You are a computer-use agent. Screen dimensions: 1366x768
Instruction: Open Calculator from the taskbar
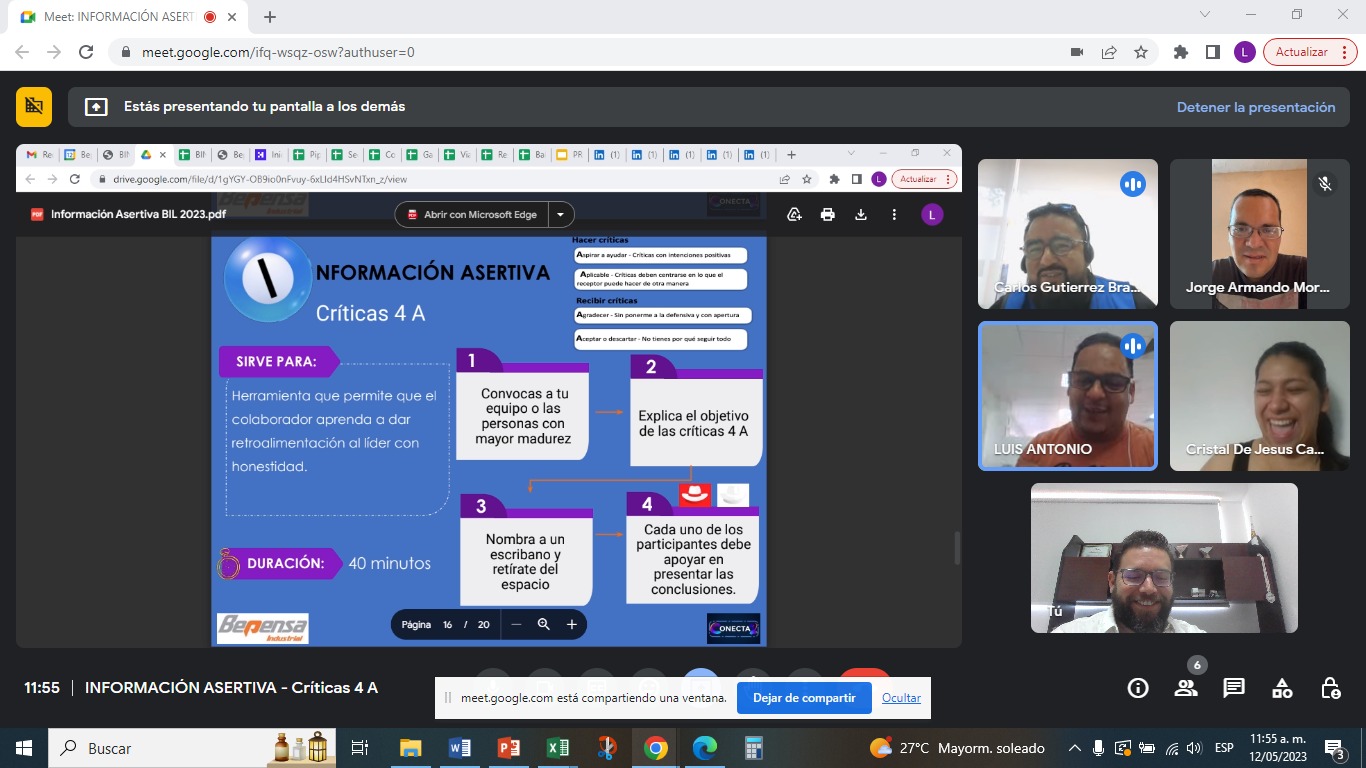754,748
